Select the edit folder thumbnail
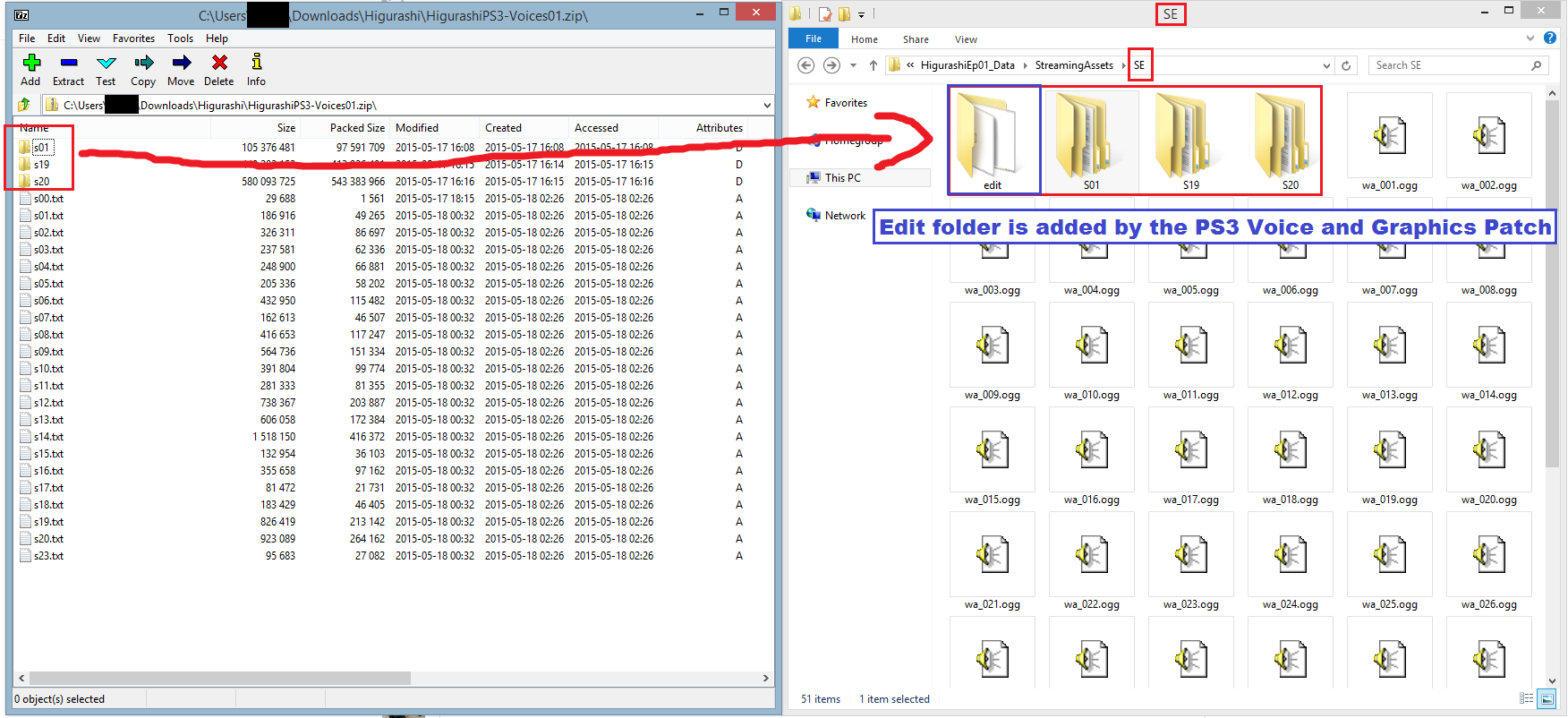This screenshot has width=1568, height=718. 993,140
